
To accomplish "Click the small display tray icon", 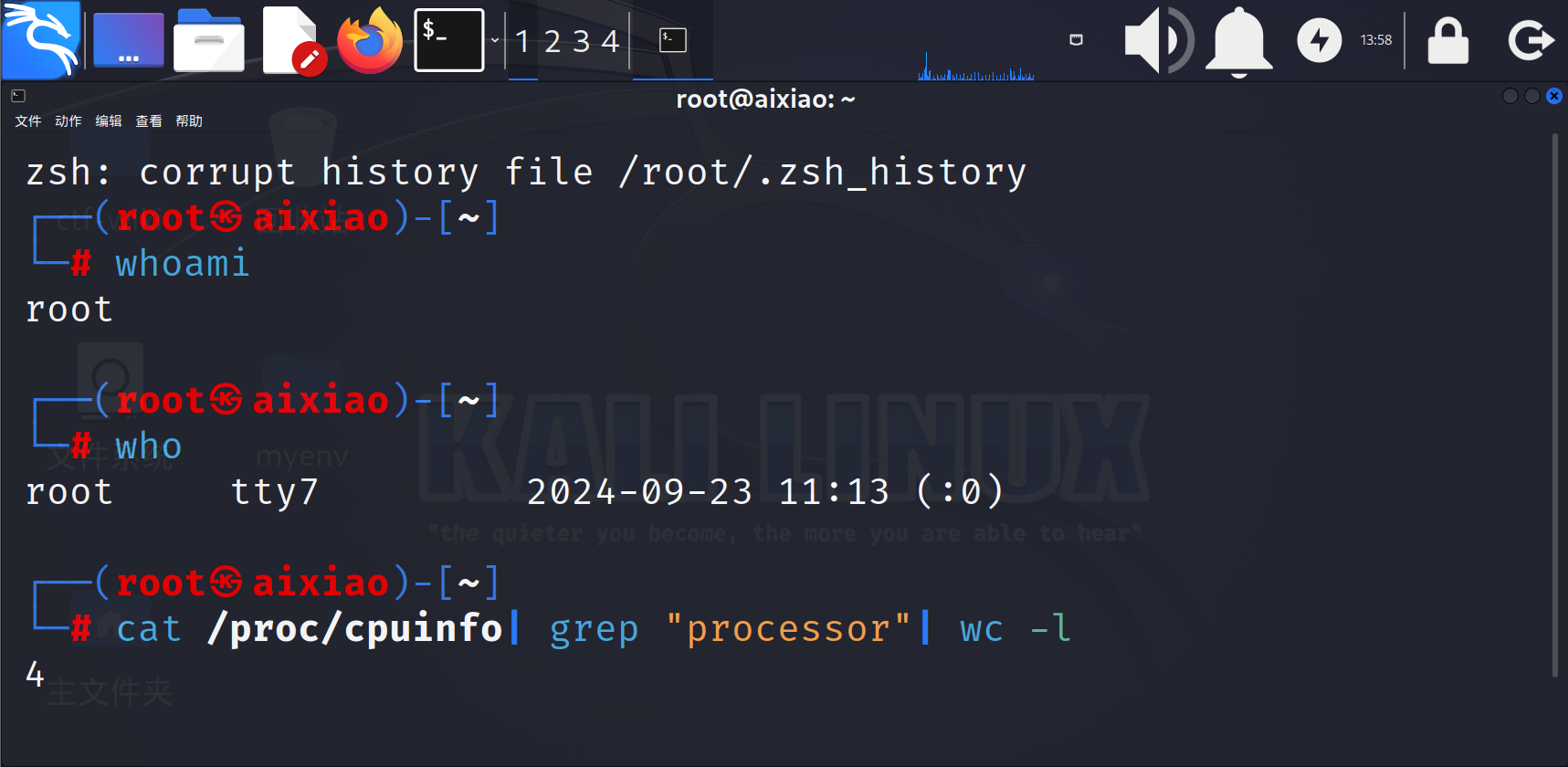I will [1076, 39].
